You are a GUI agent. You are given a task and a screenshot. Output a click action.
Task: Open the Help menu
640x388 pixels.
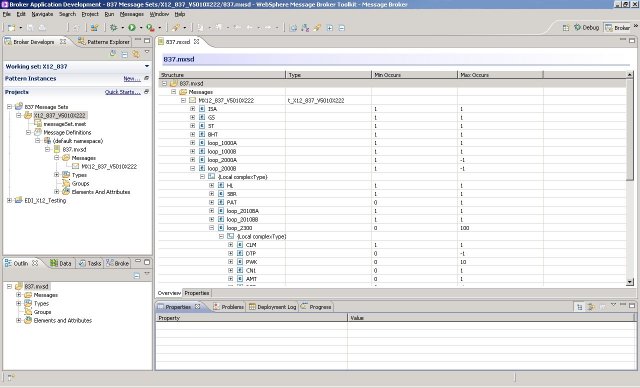coord(180,14)
